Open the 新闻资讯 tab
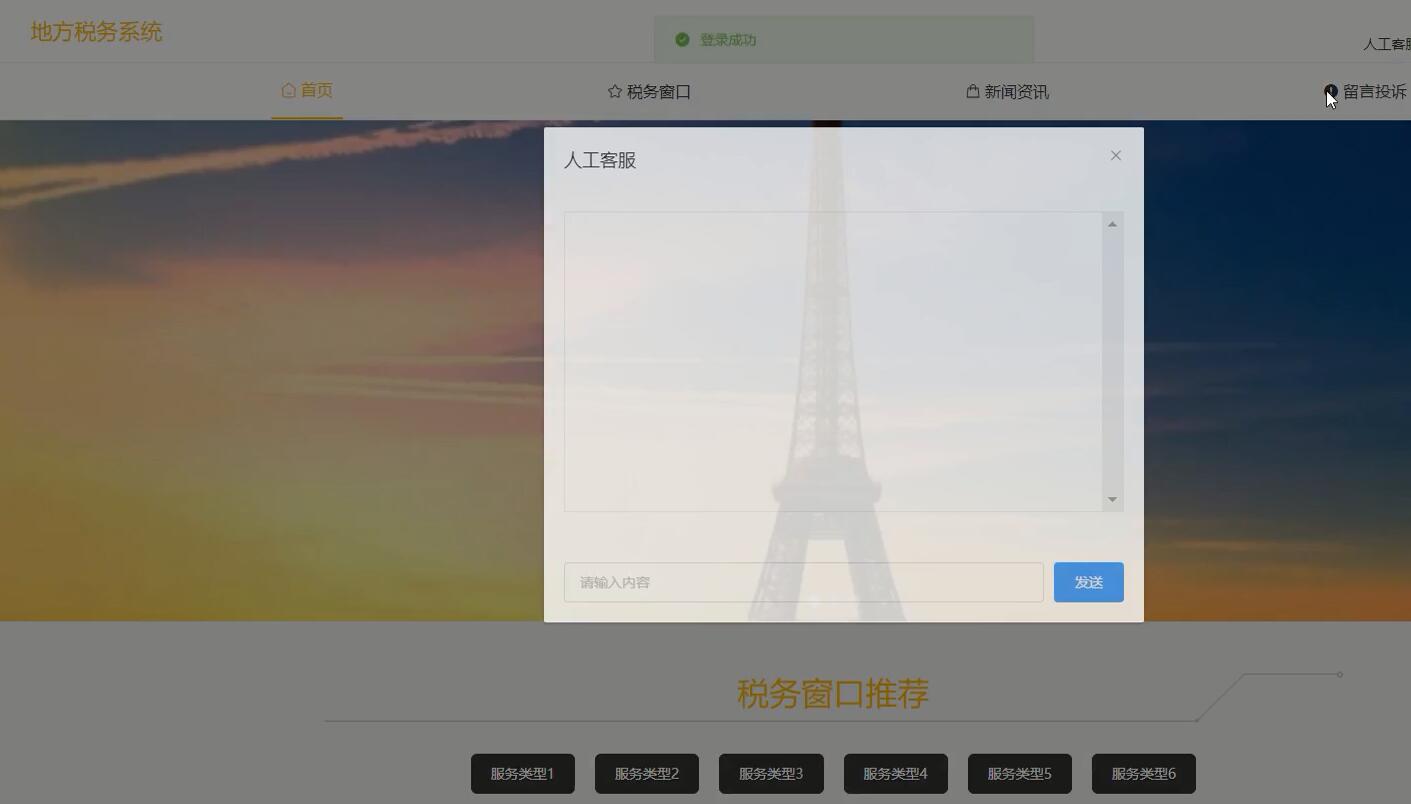The image size is (1411, 804). point(1007,91)
